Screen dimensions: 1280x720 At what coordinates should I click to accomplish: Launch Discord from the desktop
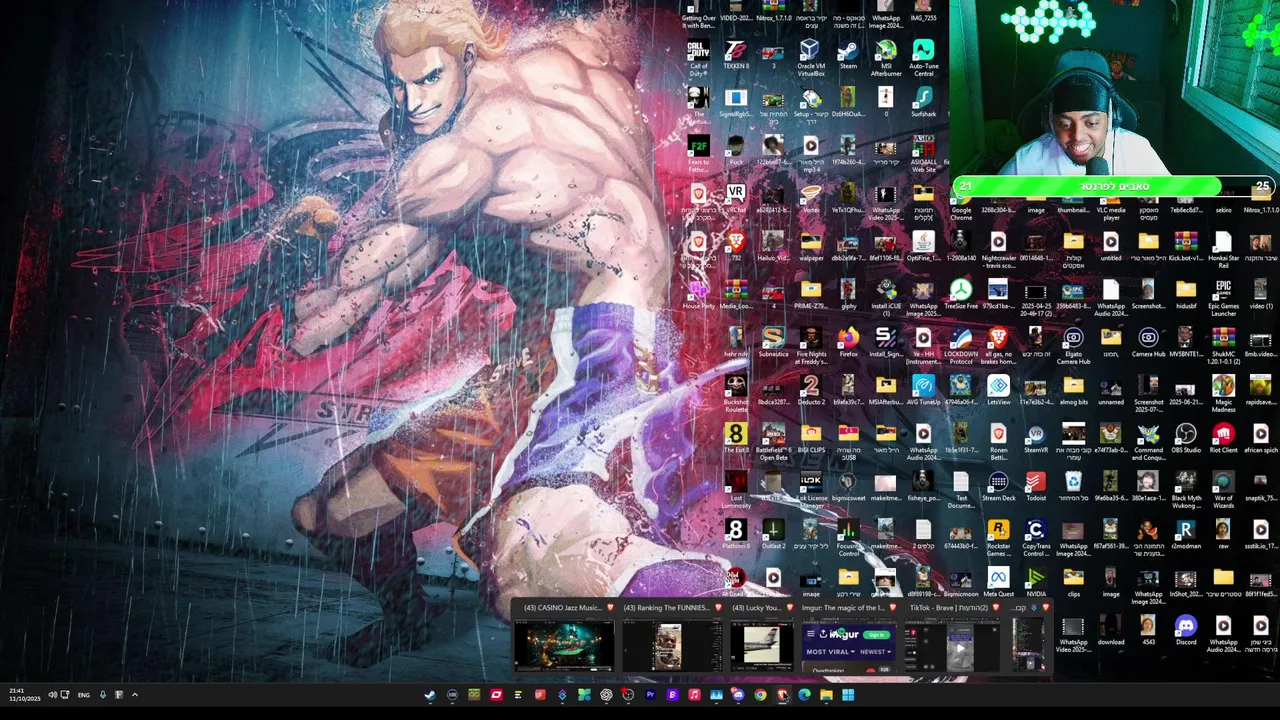tap(1185, 631)
